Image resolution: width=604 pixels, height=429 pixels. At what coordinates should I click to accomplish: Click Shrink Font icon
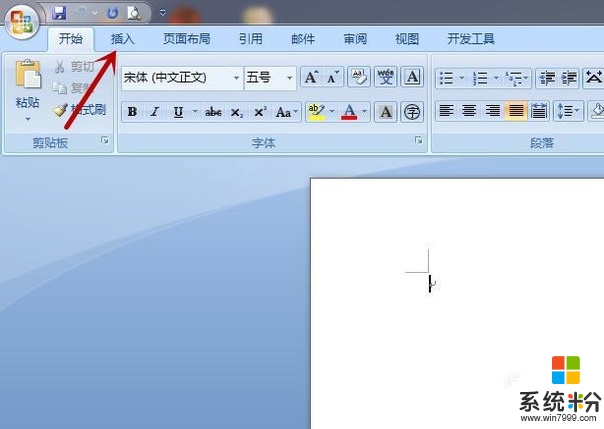(x=333, y=78)
